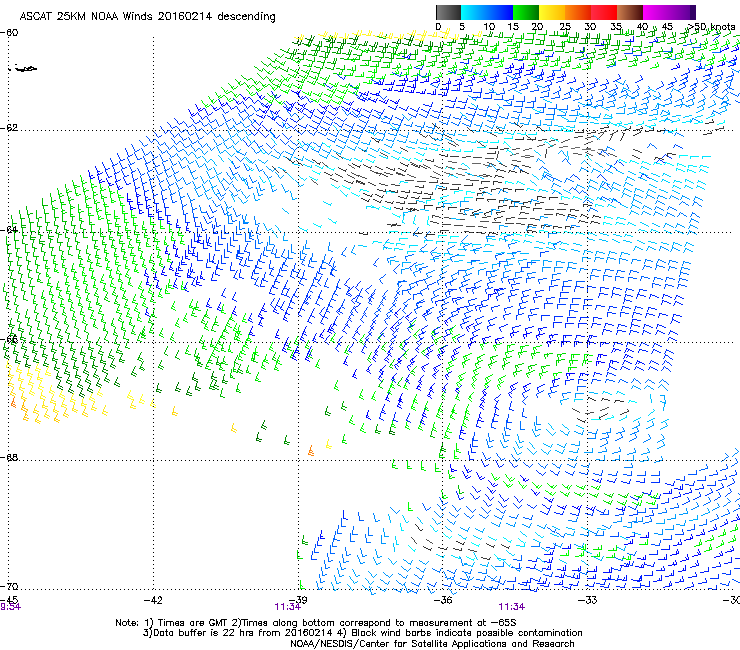Click the ">50 knots" scale label

(x=711, y=27)
